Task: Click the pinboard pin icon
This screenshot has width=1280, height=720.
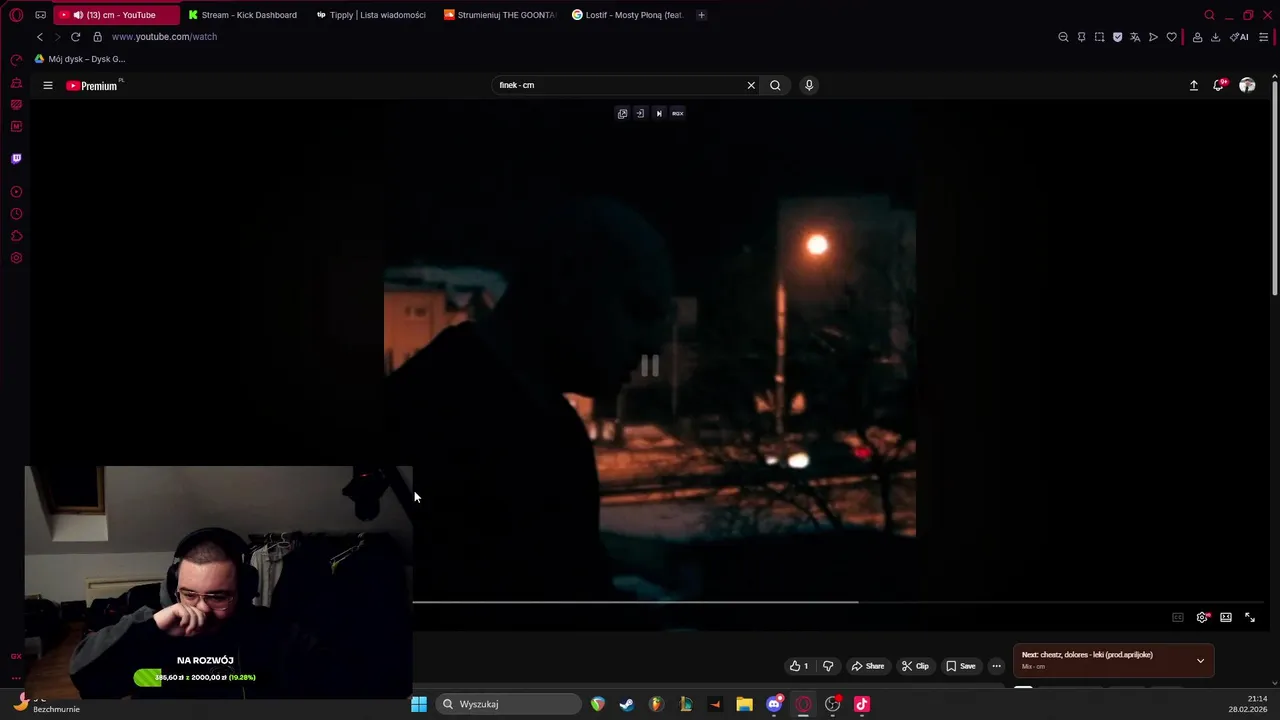Action: 1081,37
